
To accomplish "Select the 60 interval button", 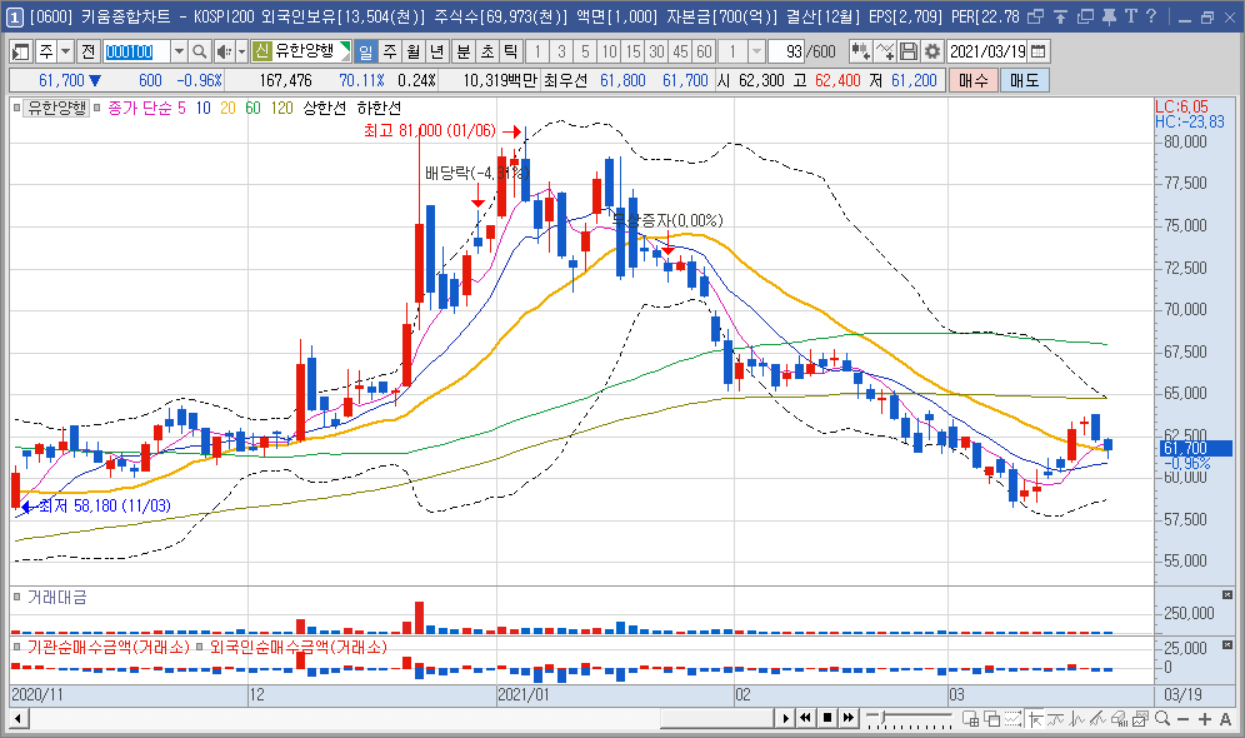I will coord(704,51).
